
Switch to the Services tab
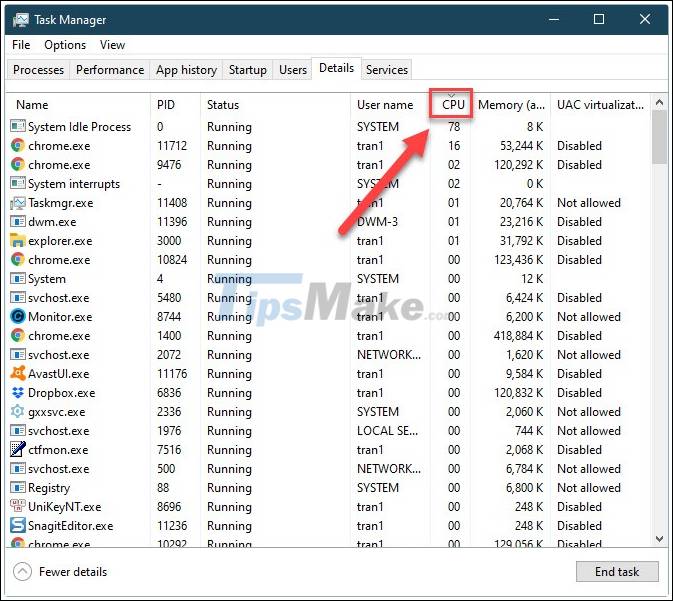coord(387,70)
